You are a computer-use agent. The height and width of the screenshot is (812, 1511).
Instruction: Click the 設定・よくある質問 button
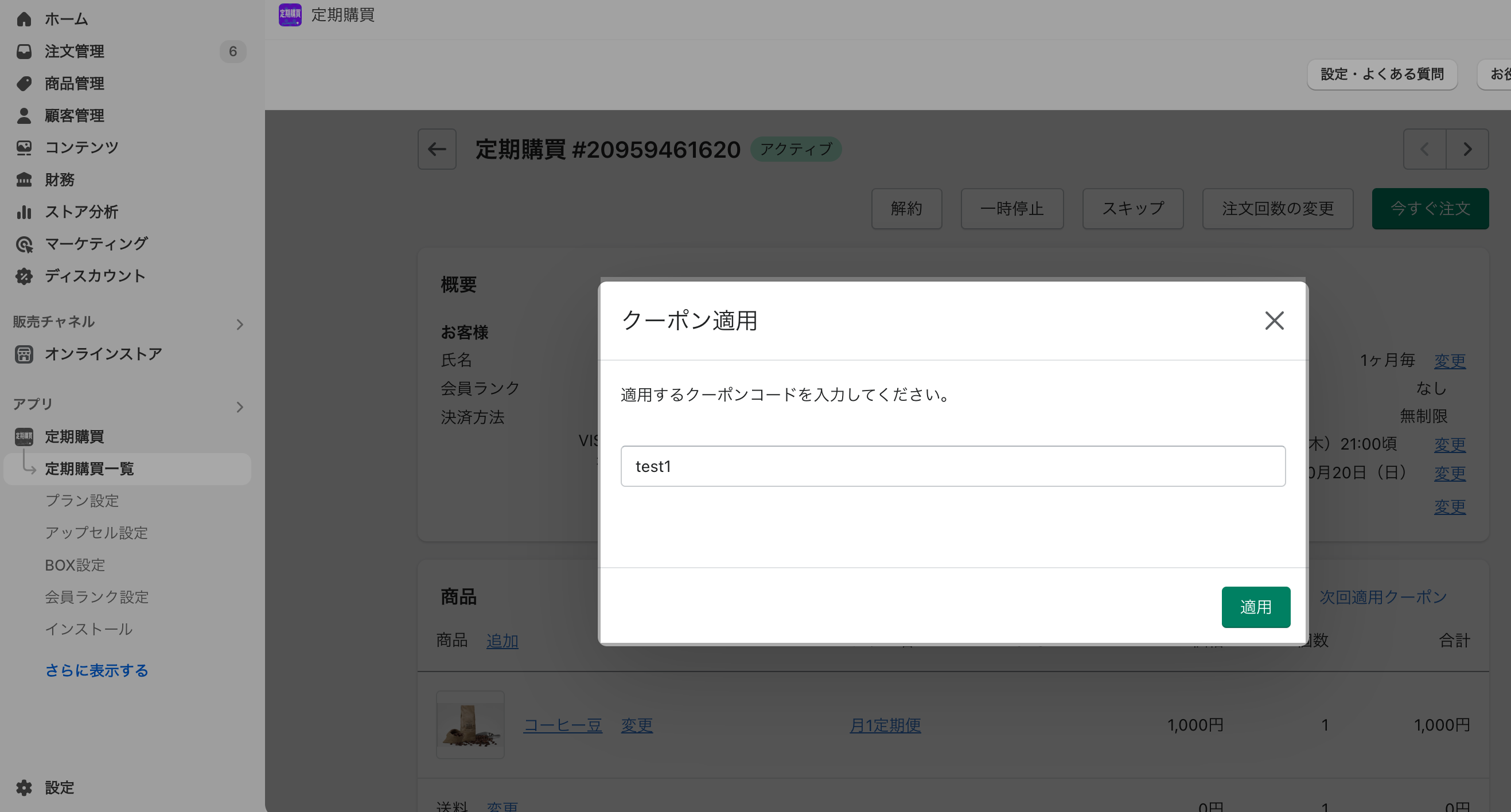(1381, 75)
